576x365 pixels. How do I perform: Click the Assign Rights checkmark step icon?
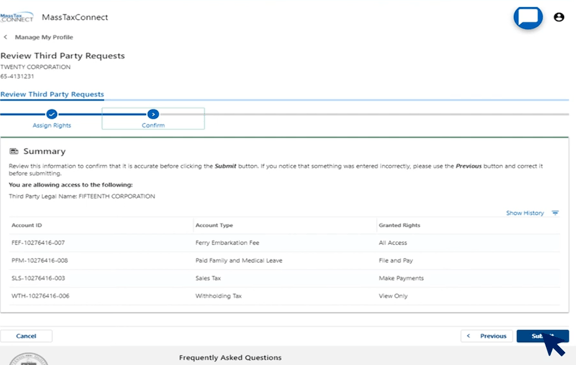pos(52,114)
